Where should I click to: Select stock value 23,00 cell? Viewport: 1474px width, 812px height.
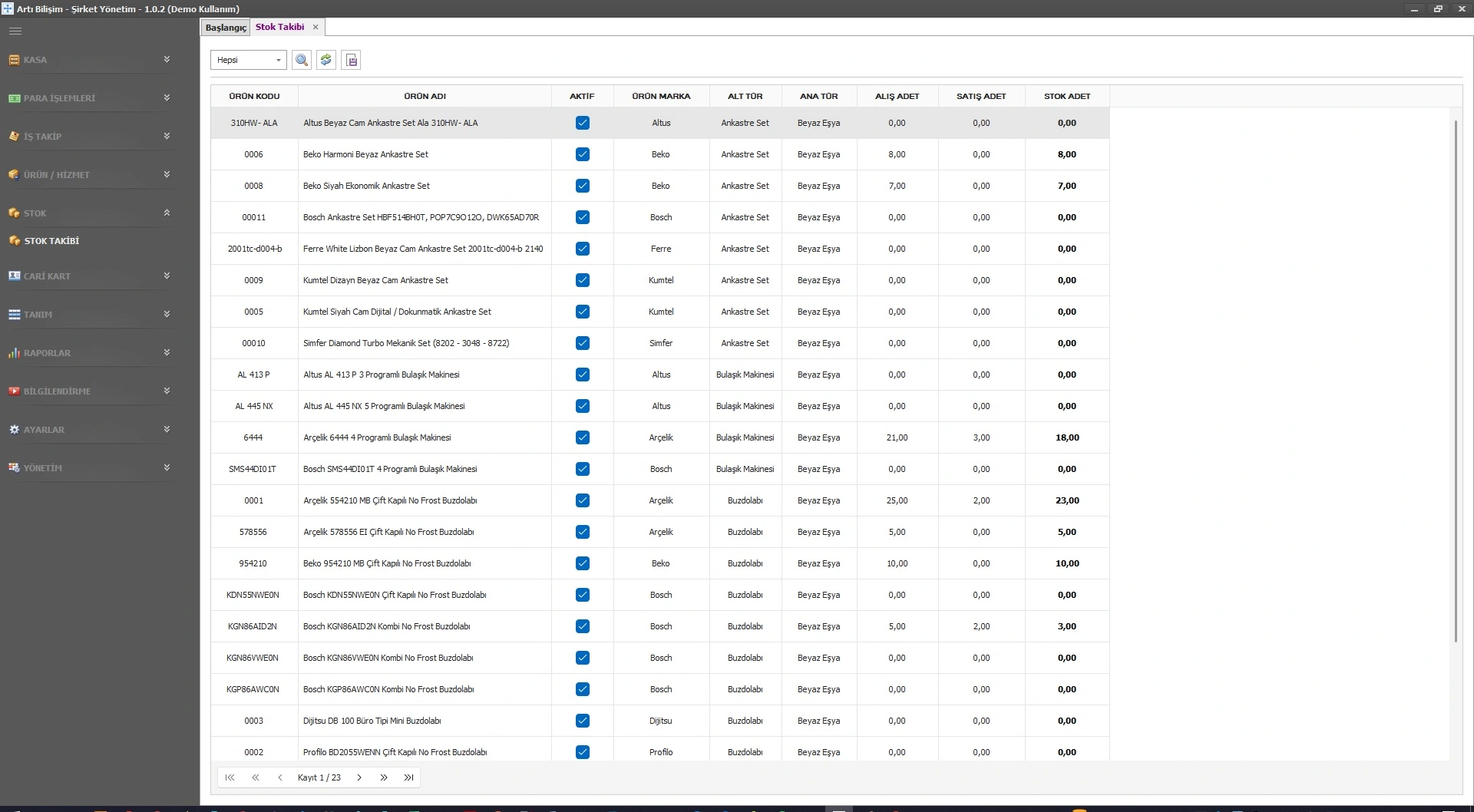pos(1067,500)
